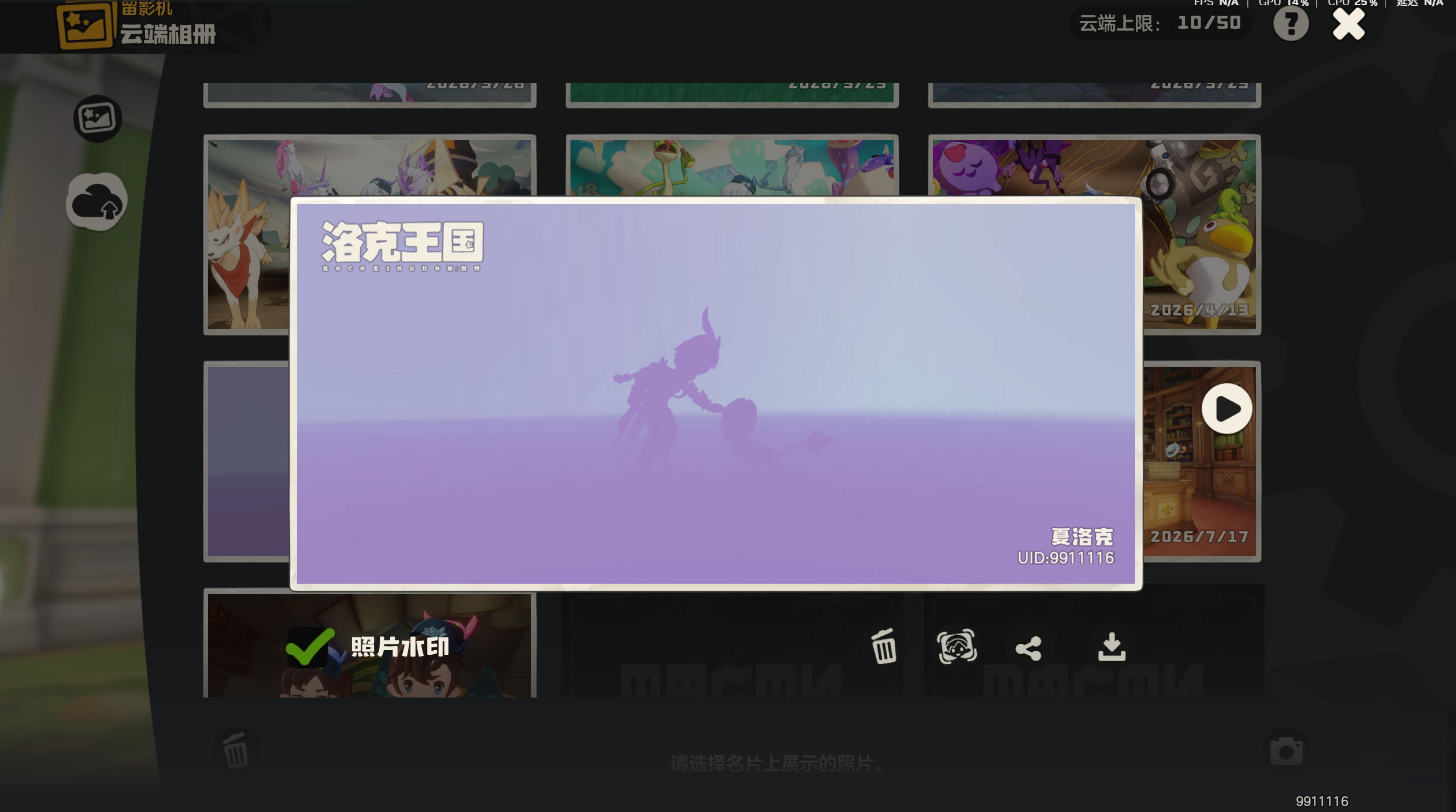Click the 洛克王国 logo on photo

tap(402, 246)
